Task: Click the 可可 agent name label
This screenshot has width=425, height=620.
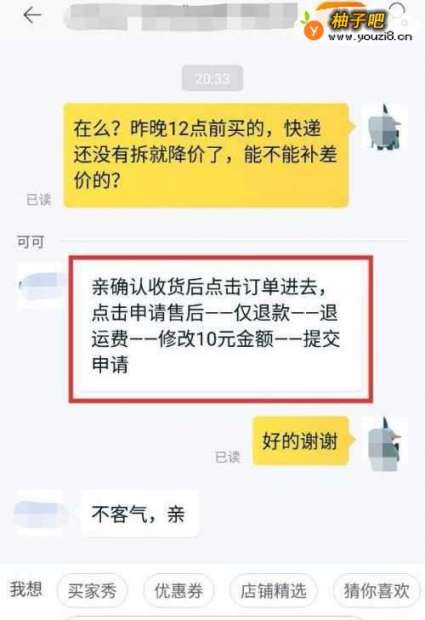Action: 30,242
